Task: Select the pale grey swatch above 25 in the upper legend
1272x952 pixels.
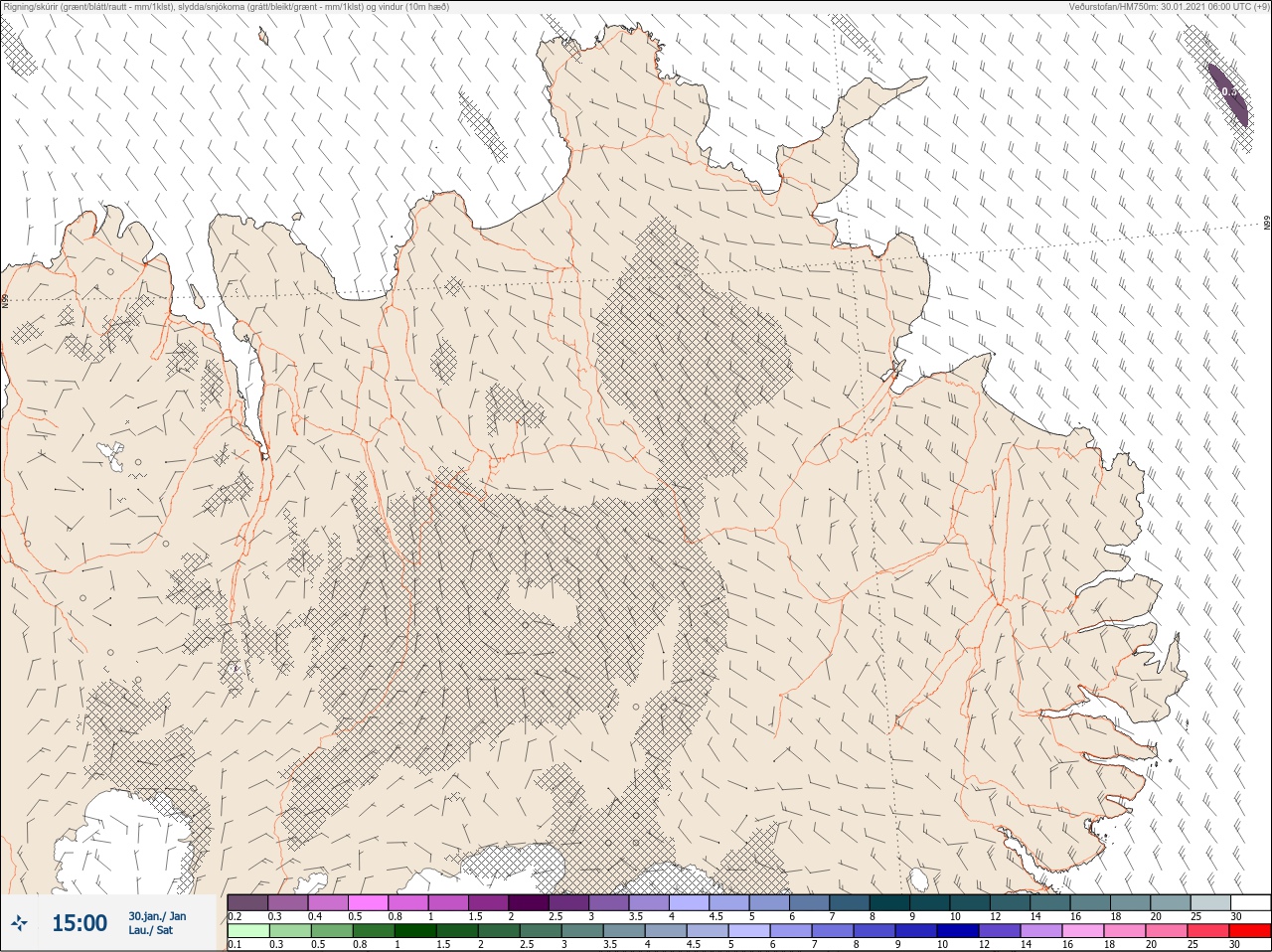Action: tap(1211, 902)
